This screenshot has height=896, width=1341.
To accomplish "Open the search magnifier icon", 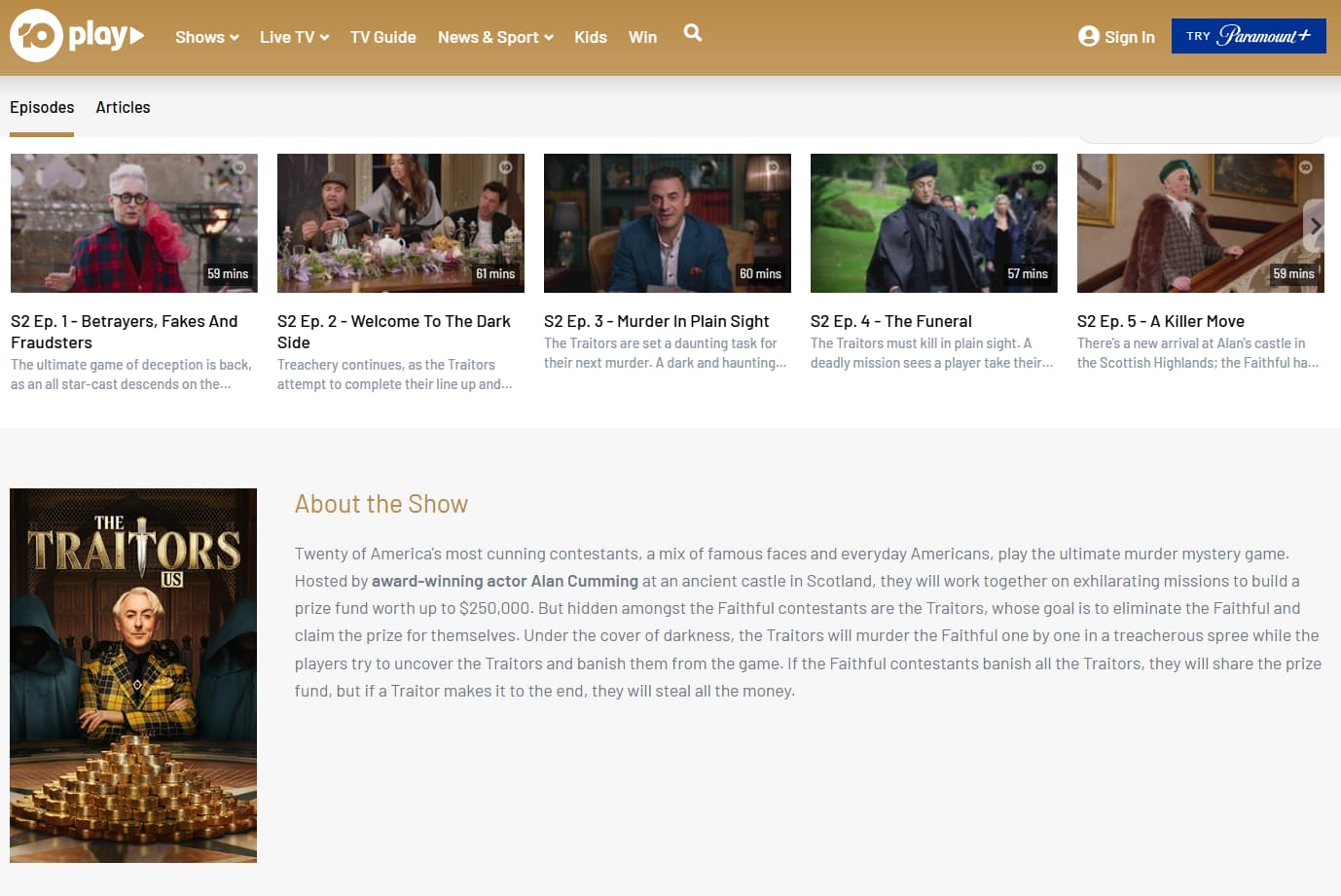I will (x=693, y=33).
